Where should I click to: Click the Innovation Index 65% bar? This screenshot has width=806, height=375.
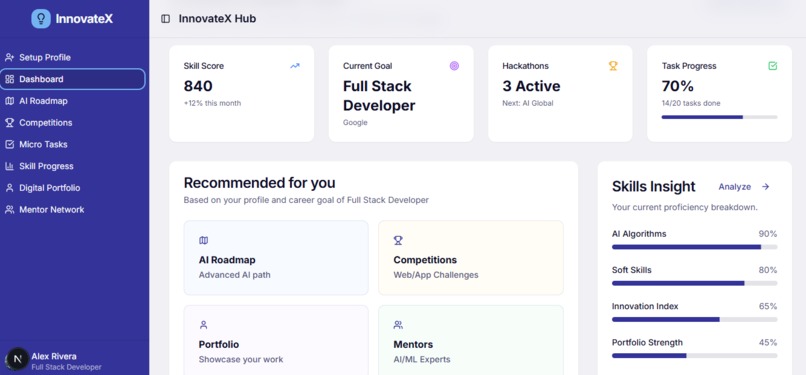coord(694,320)
